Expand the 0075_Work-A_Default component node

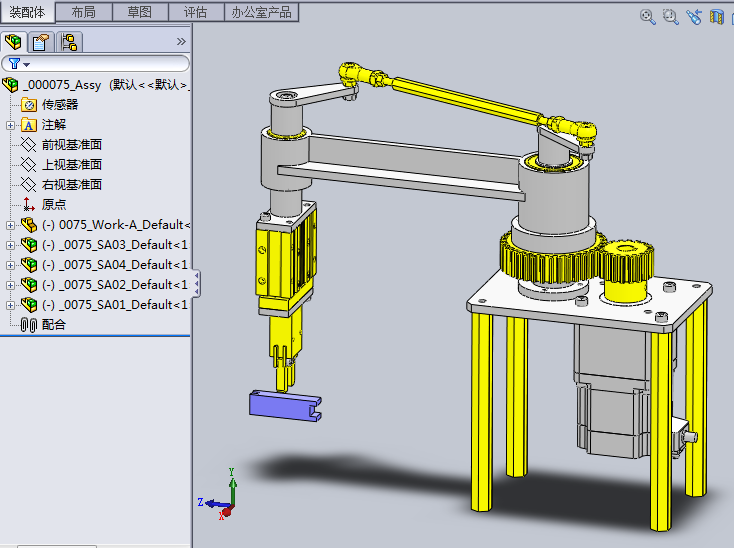pos(11,225)
